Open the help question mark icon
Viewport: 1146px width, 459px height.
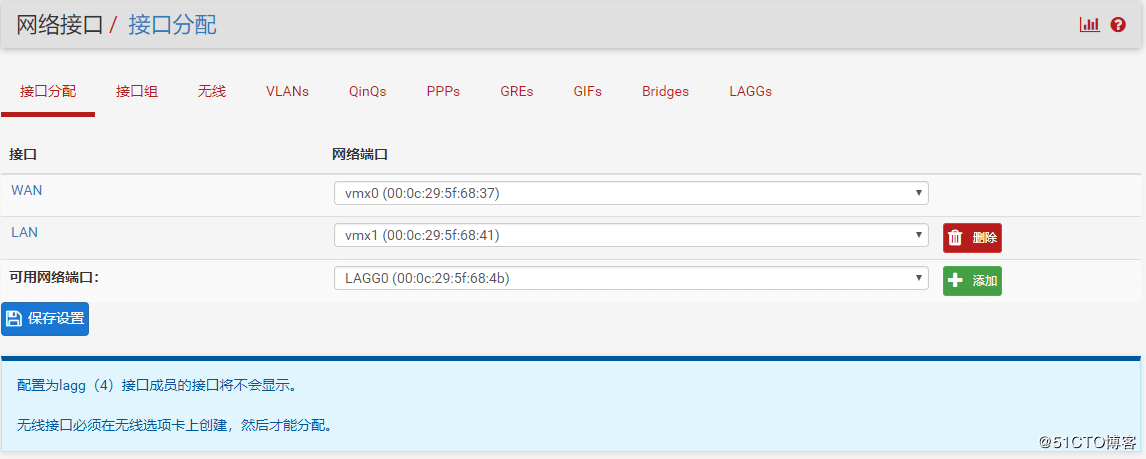[1118, 25]
